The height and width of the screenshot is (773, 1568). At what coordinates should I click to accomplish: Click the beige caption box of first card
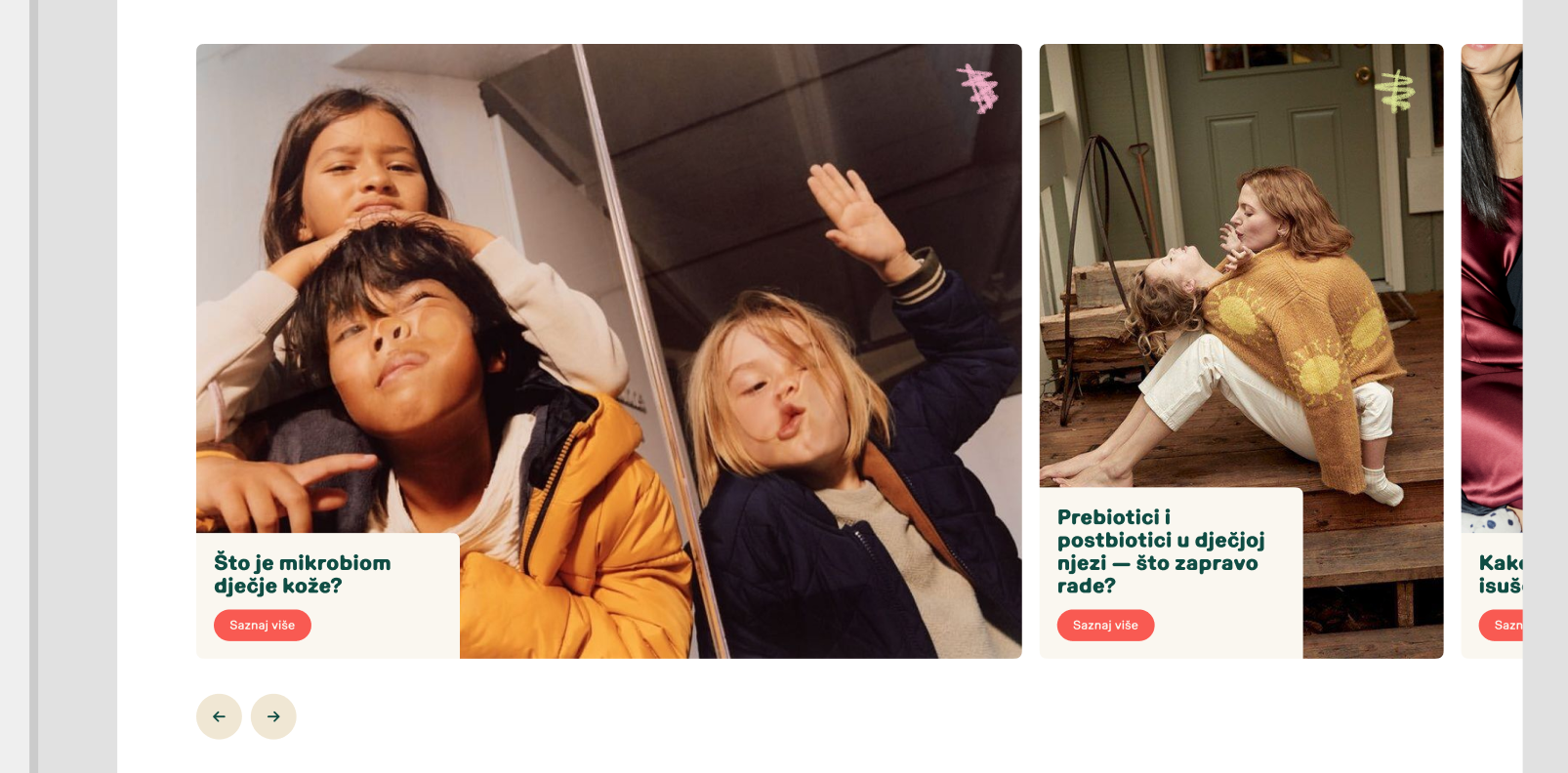click(x=328, y=595)
